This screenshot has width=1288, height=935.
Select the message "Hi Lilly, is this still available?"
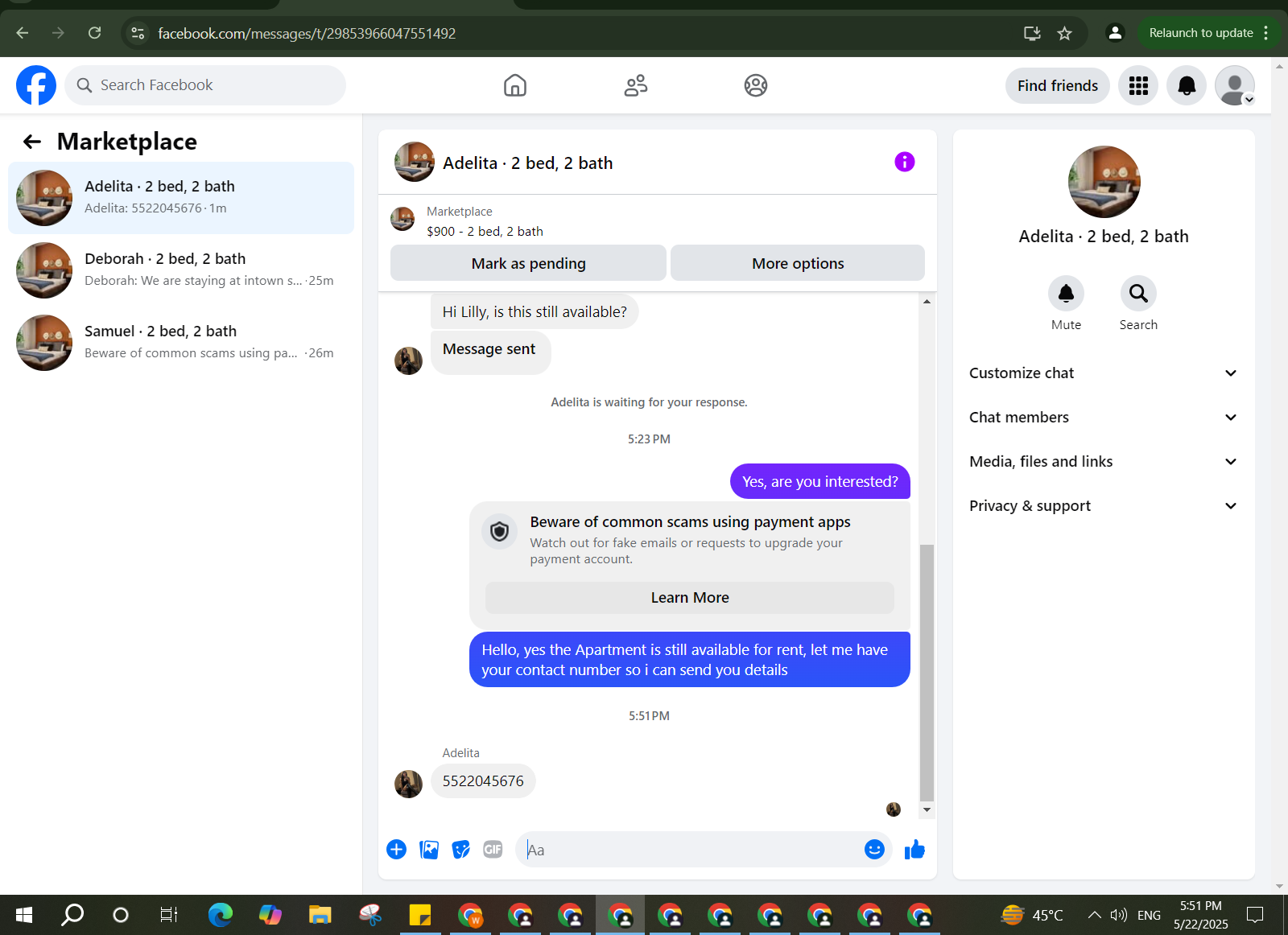pos(535,311)
